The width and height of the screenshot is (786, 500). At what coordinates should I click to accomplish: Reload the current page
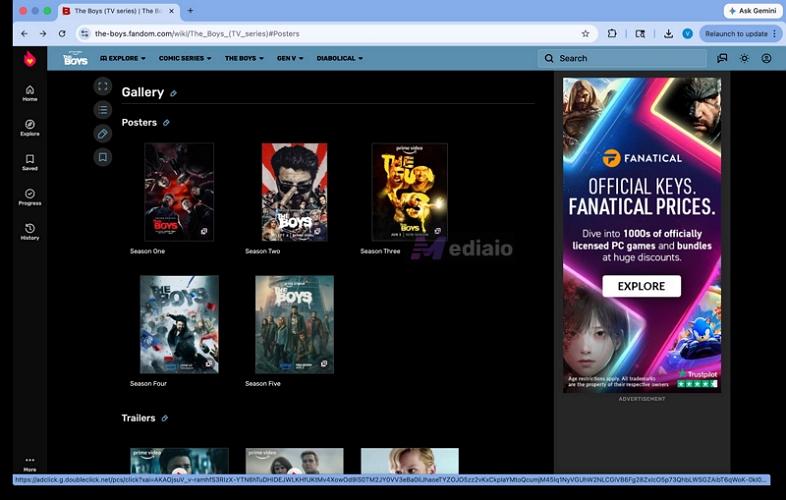coord(62,34)
